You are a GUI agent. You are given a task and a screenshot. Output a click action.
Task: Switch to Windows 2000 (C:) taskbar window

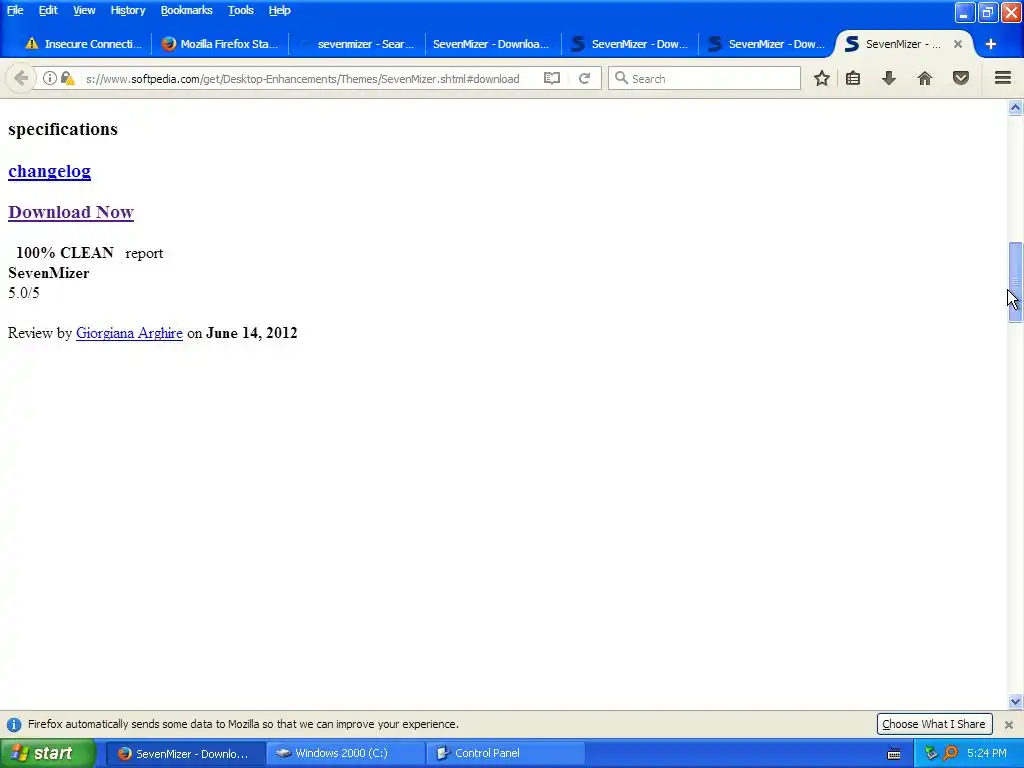(345, 754)
